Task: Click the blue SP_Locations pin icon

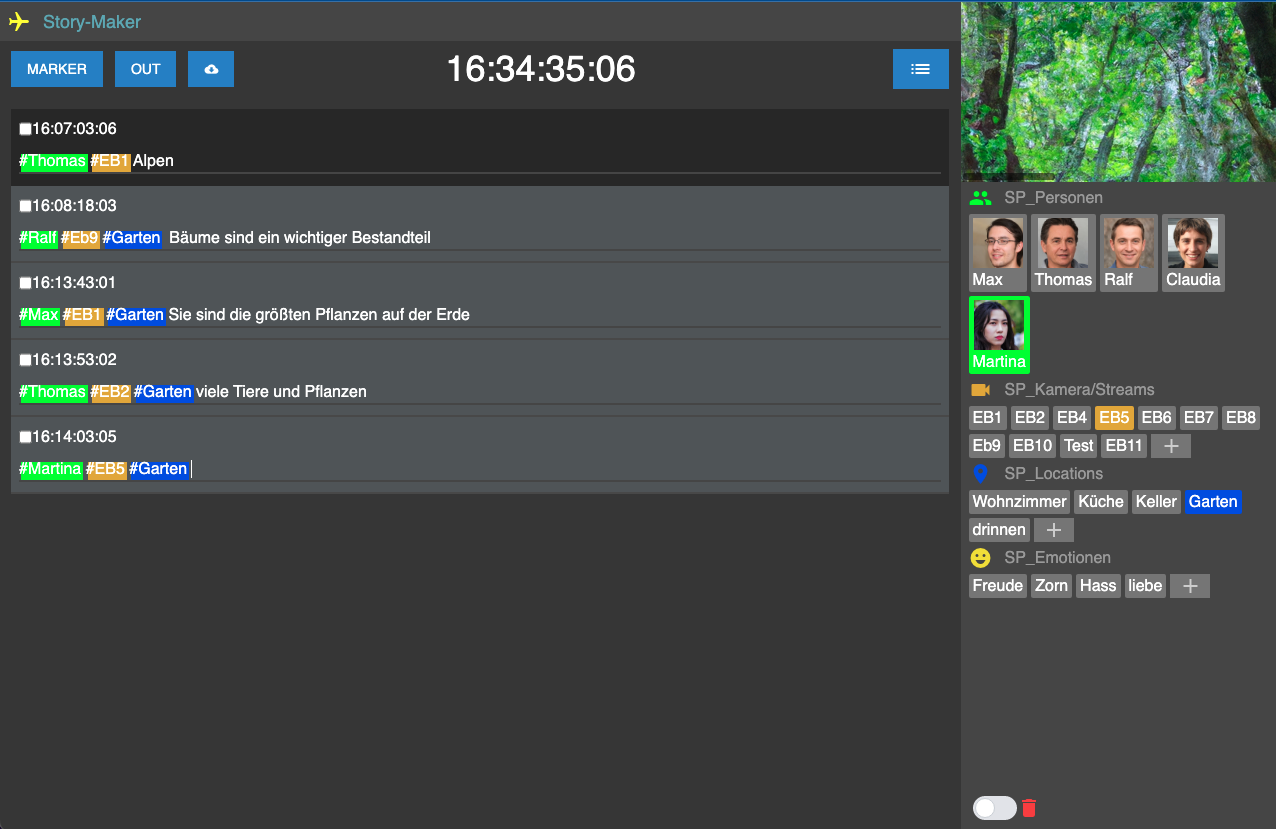Action: tap(980, 474)
